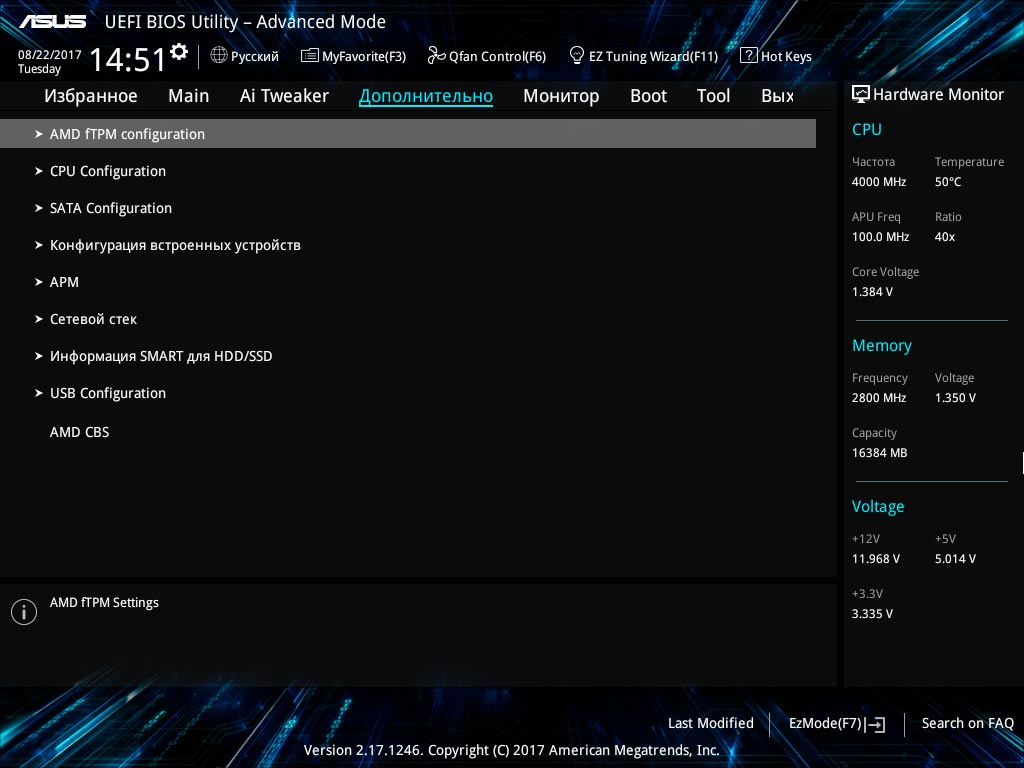This screenshot has width=1024, height=768.
Task: Open MyFavorite(F3) menu
Action: tap(353, 56)
